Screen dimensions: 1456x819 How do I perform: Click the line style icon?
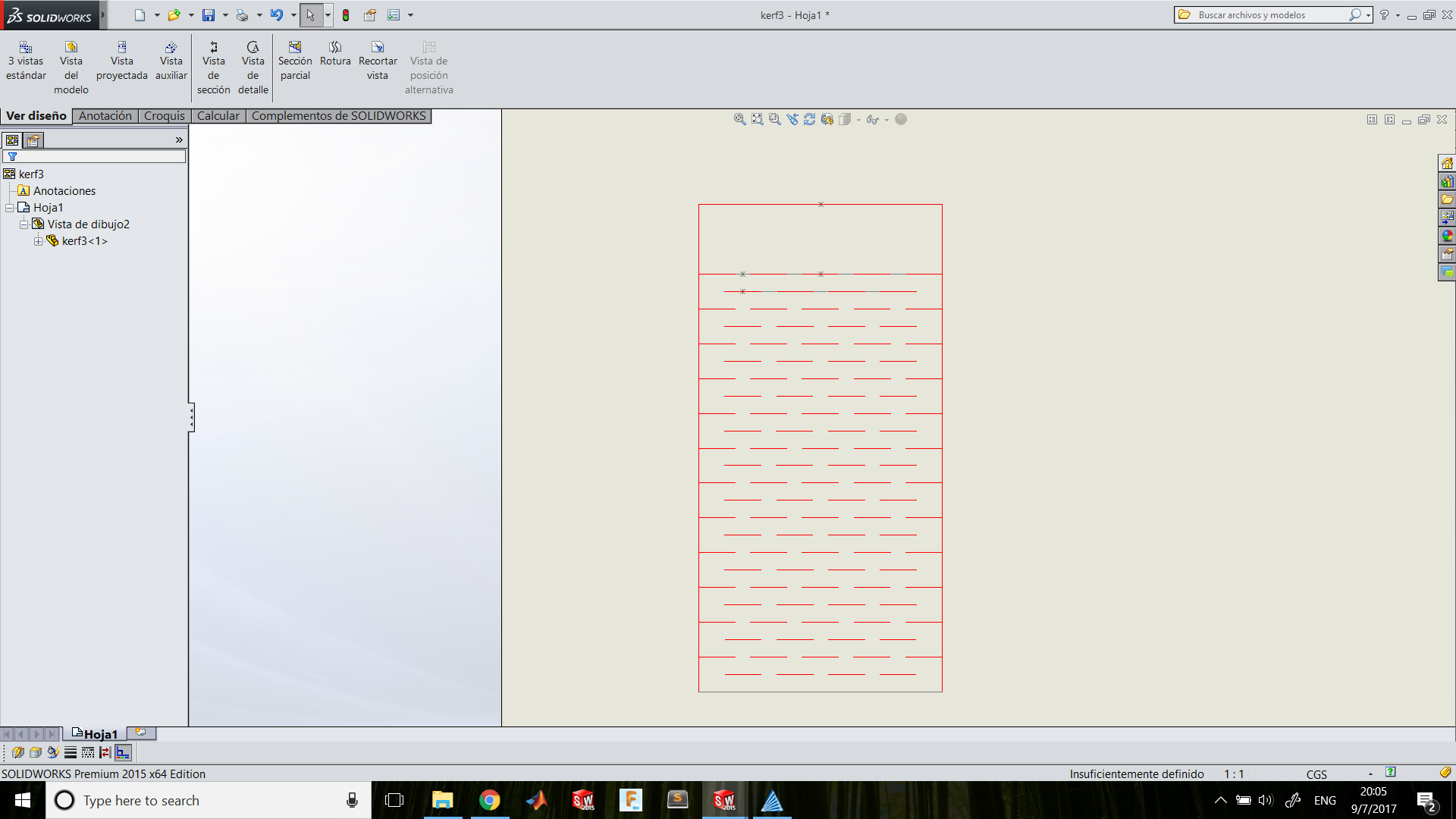[x=88, y=752]
